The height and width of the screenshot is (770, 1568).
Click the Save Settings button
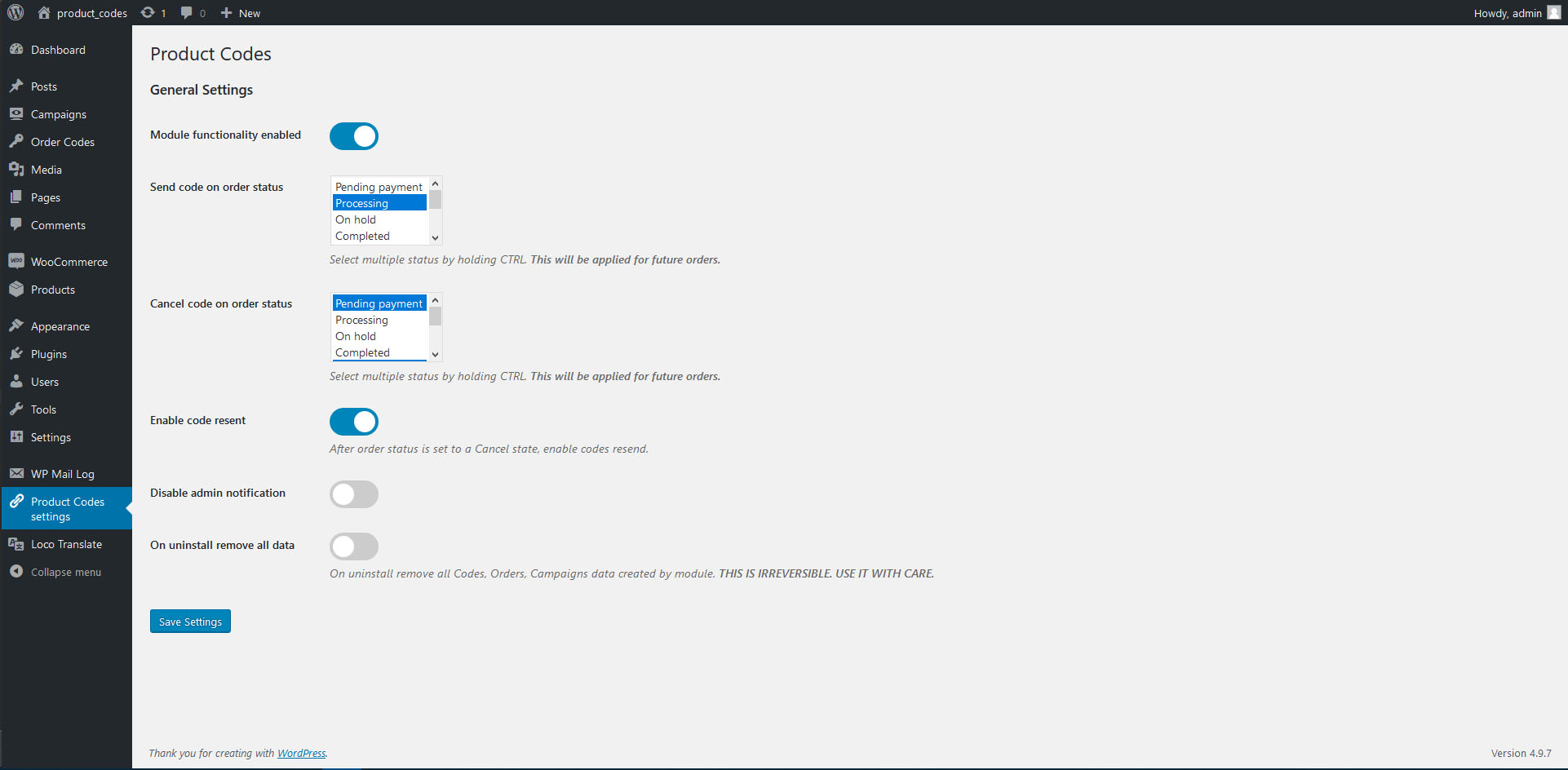(x=190, y=622)
